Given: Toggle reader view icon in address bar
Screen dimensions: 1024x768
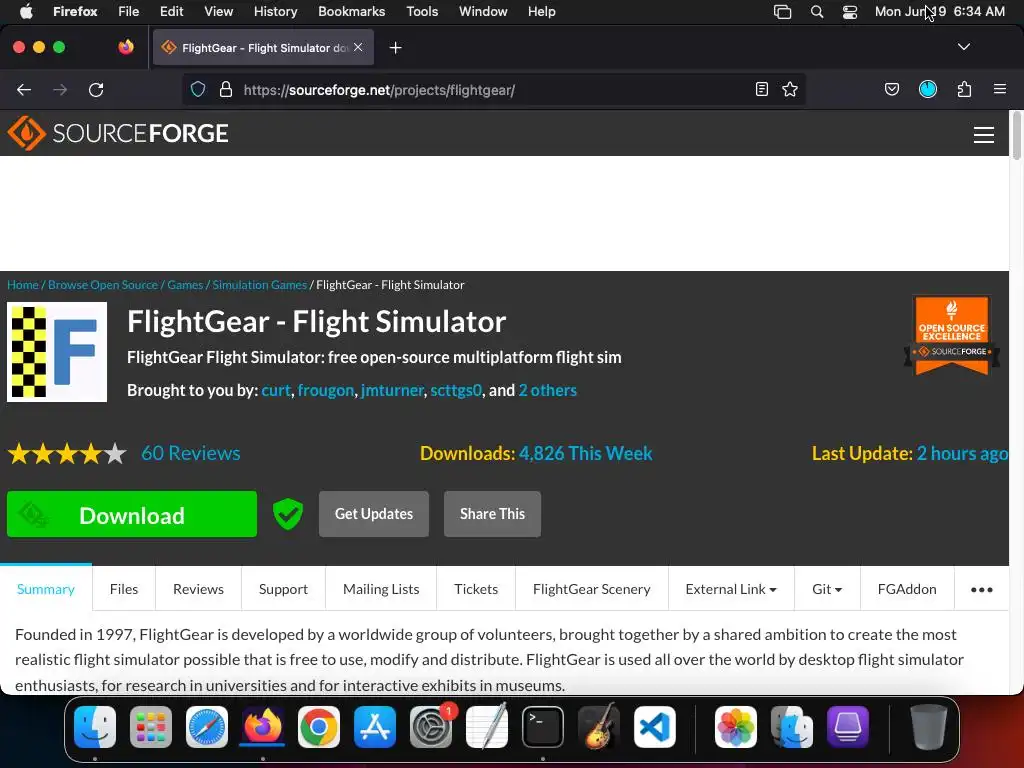Looking at the screenshot, I should pos(761,89).
